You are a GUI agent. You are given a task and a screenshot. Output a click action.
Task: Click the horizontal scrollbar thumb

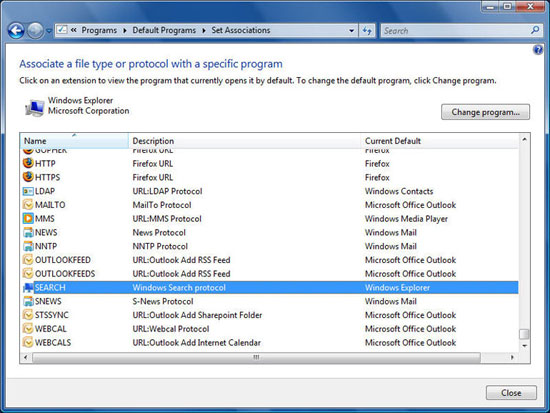(256, 357)
